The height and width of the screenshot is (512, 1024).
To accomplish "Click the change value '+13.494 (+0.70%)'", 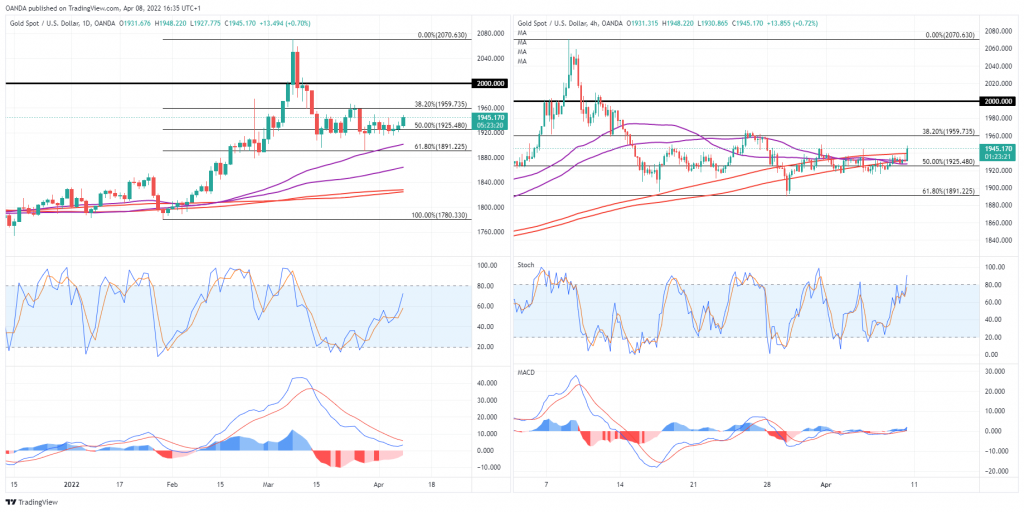I will [x=283, y=24].
